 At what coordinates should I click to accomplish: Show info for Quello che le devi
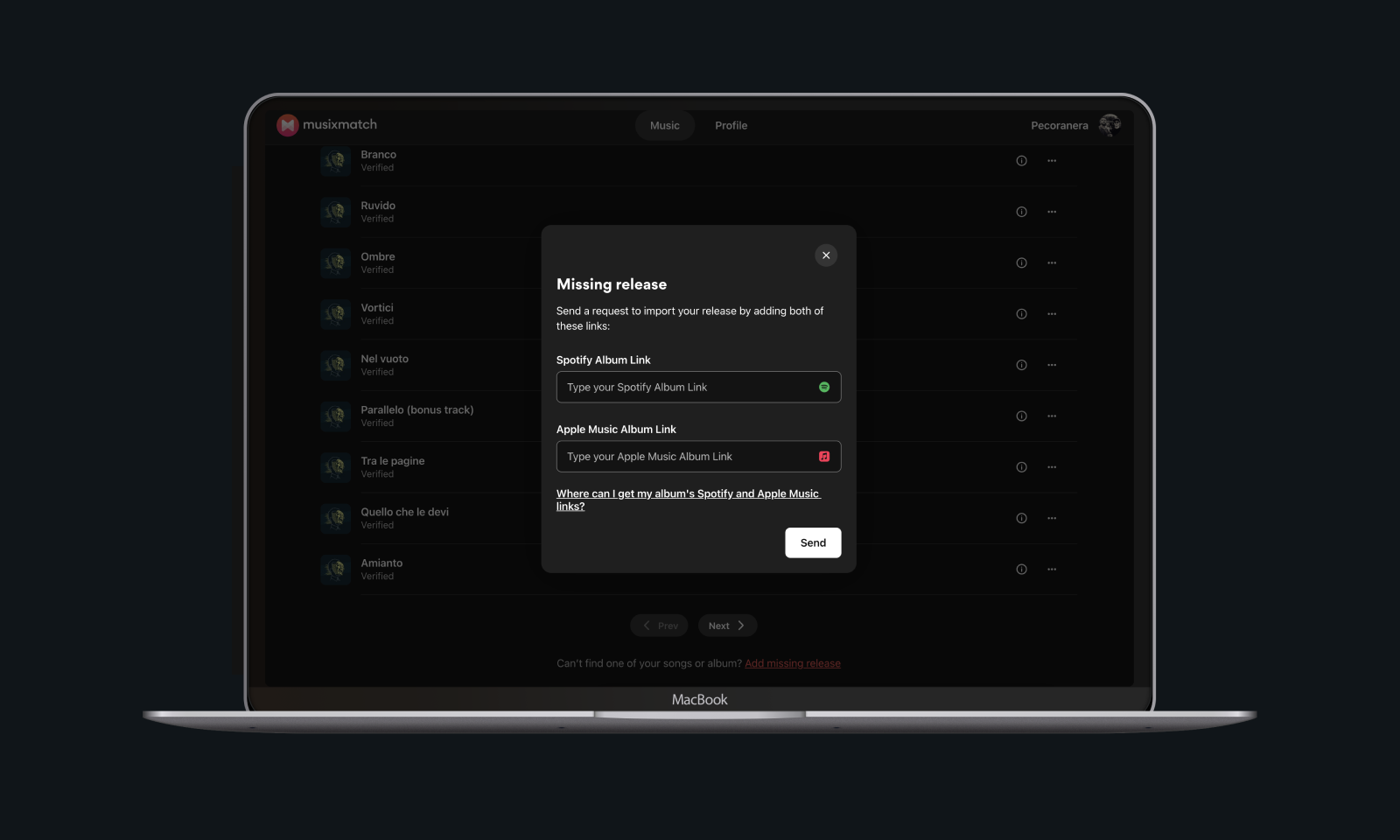(x=1021, y=518)
